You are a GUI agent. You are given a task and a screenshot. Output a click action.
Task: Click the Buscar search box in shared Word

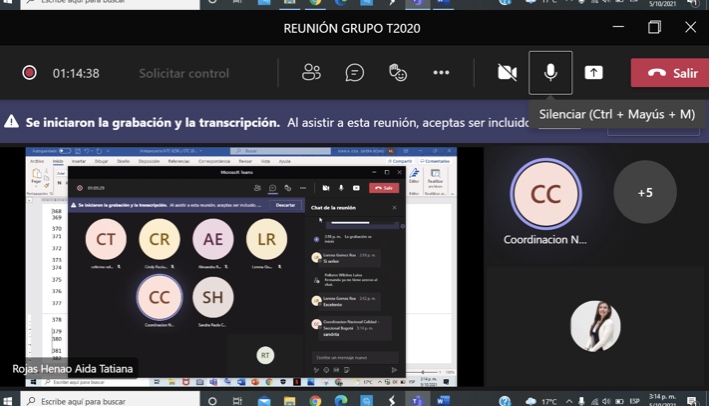(281, 151)
